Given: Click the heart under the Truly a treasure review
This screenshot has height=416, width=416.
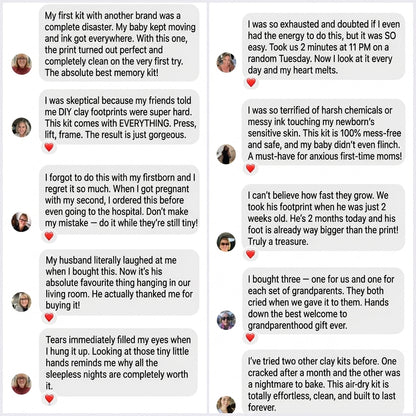Looking at the screenshot, I should (x=250, y=254).
